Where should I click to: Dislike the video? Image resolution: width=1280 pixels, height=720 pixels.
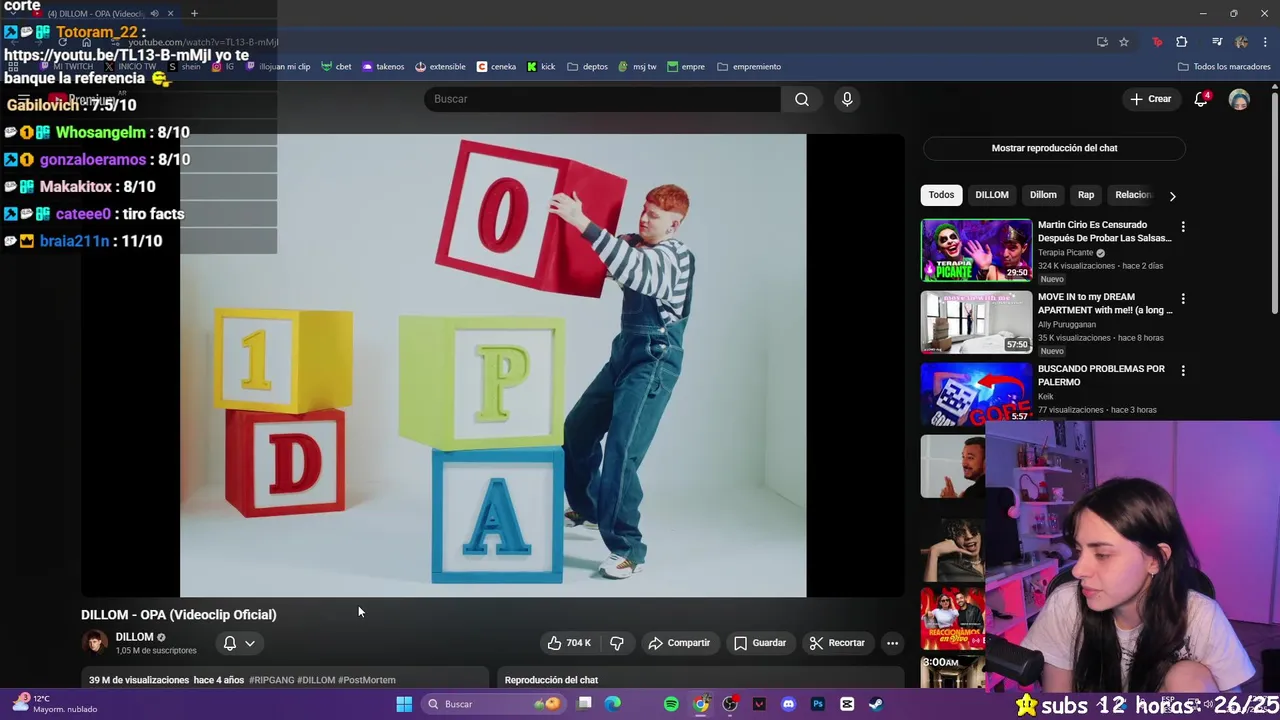click(x=617, y=643)
